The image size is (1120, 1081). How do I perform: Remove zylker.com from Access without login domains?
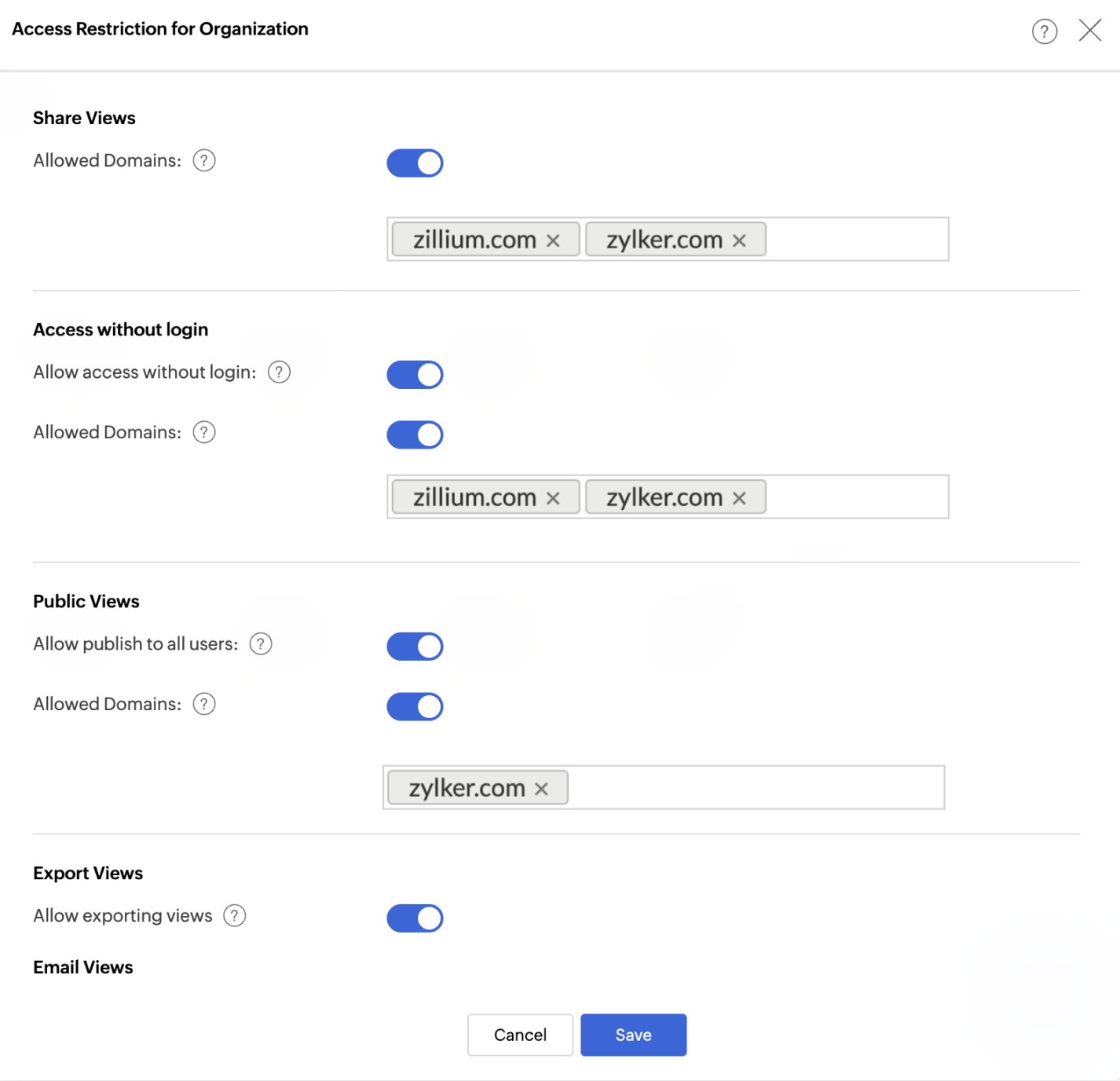(x=739, y=498)
